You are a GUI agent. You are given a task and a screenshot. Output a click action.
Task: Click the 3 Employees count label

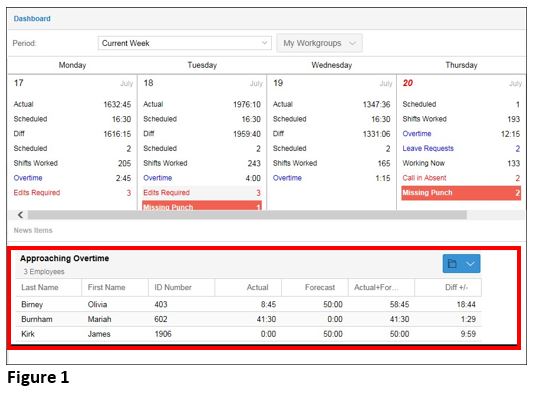pyautogui.click(x=44, y=272)
